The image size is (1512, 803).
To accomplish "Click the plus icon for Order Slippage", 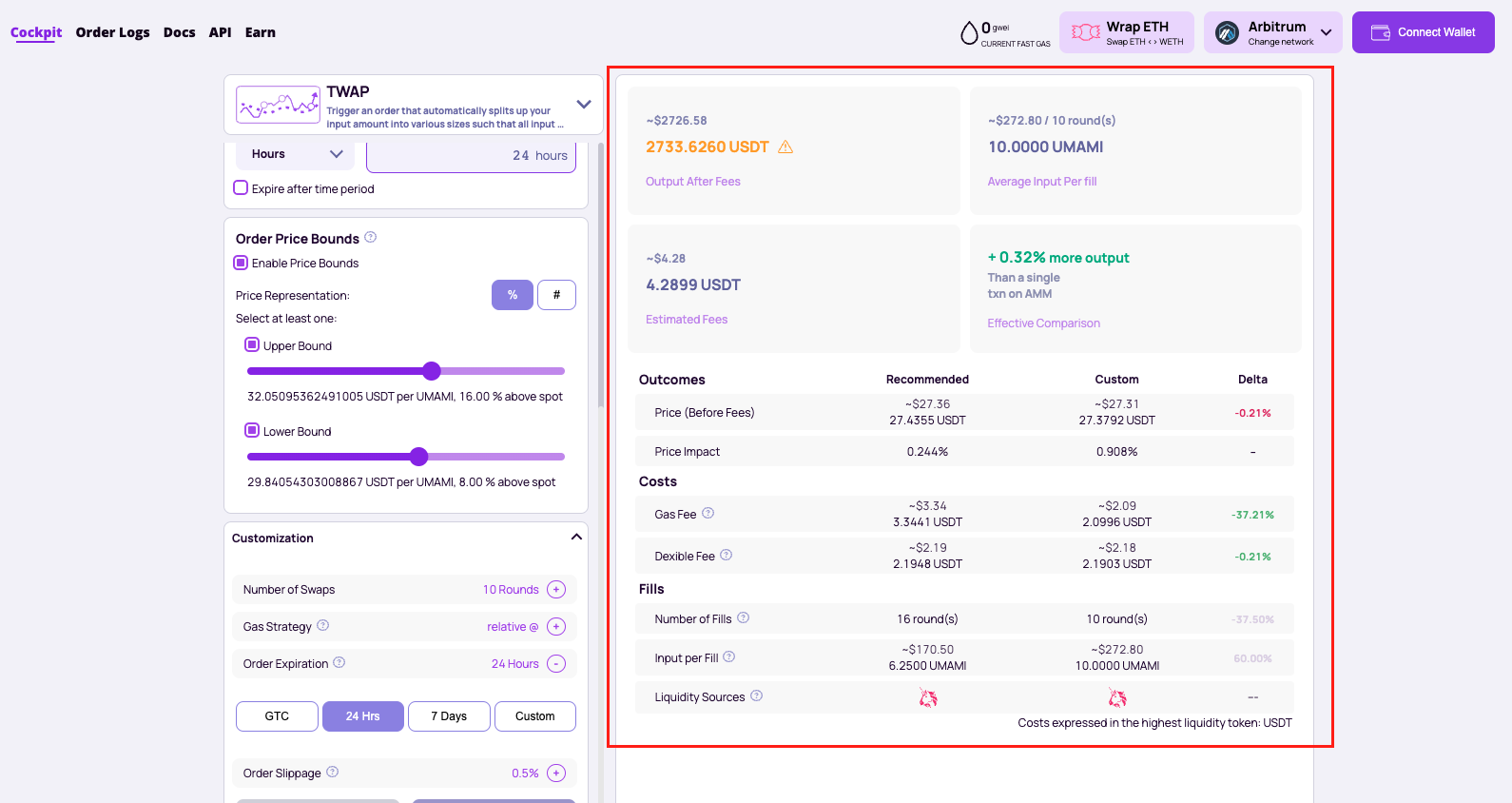I will [556, 773].
